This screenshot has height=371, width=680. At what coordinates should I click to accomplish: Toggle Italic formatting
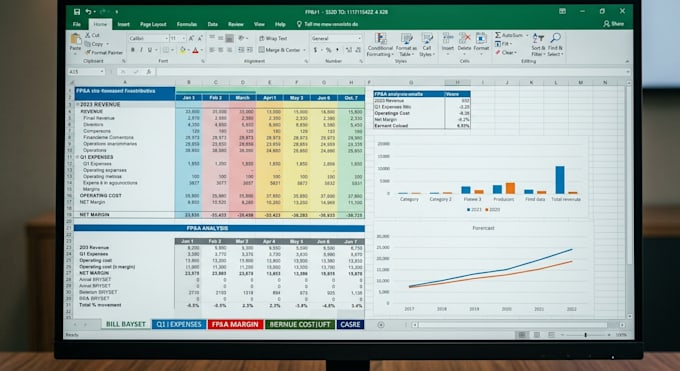click(141, 50)
